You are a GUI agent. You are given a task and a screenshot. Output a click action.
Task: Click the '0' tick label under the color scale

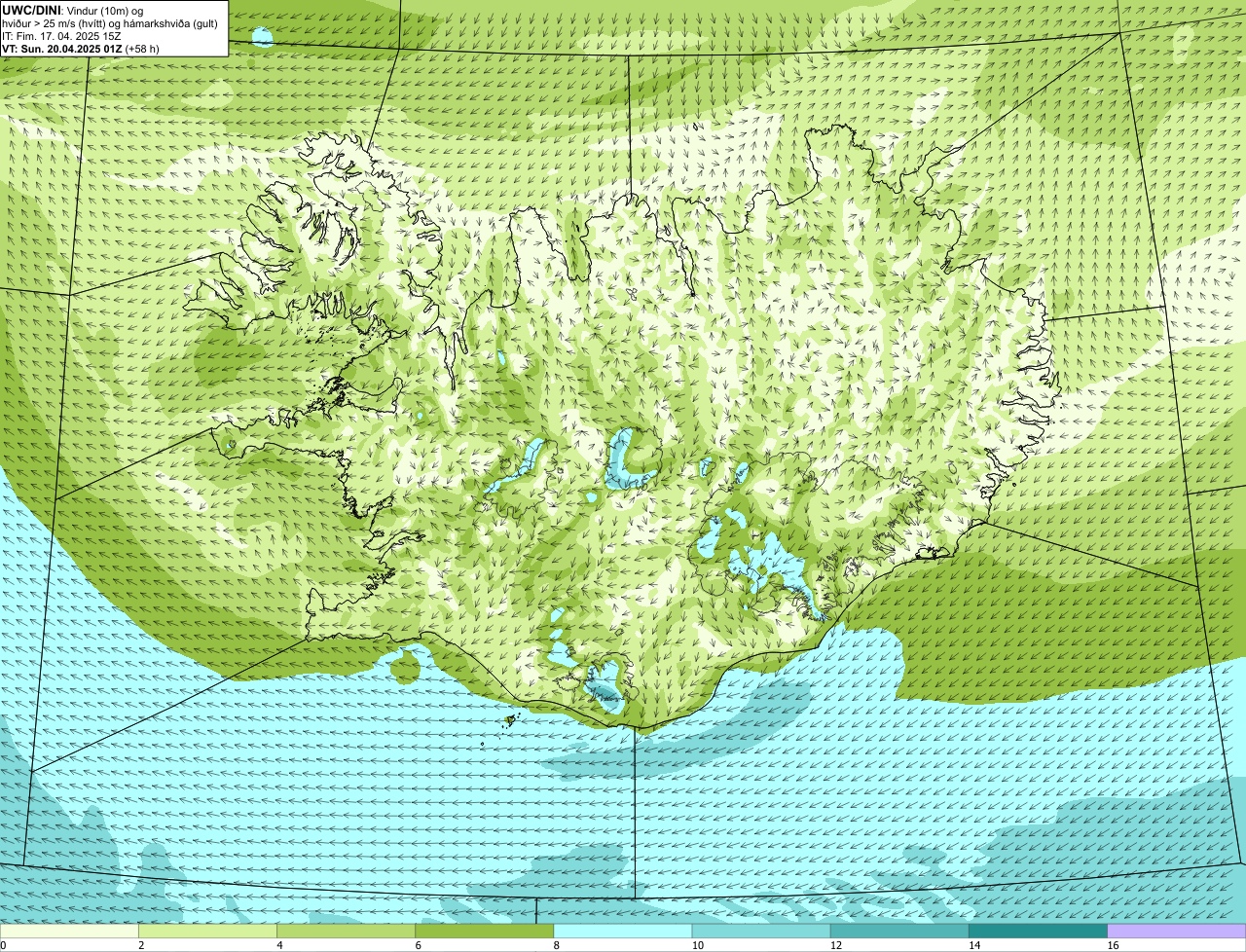(x=4, y=945)
